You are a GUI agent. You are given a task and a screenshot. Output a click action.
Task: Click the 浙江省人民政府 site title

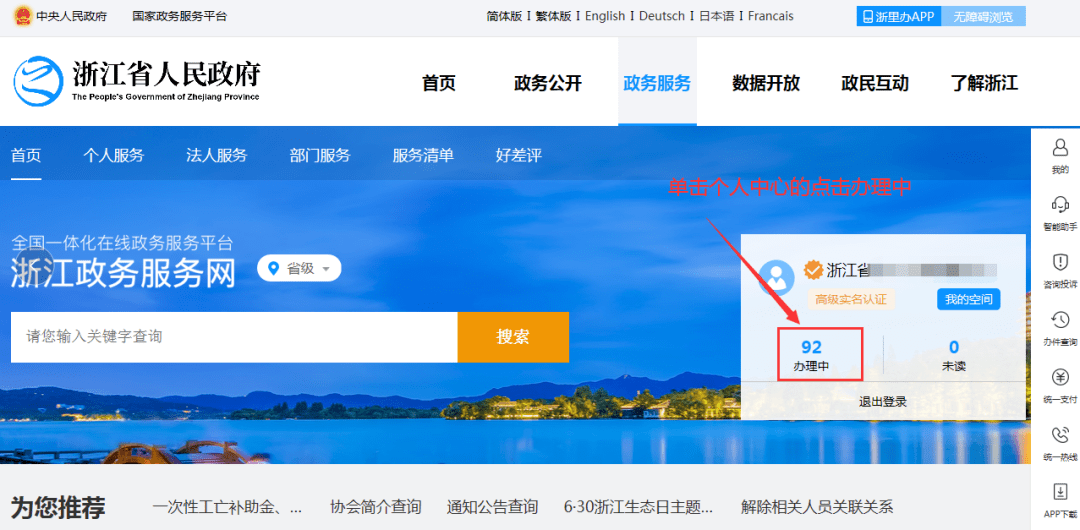point(166,74)
